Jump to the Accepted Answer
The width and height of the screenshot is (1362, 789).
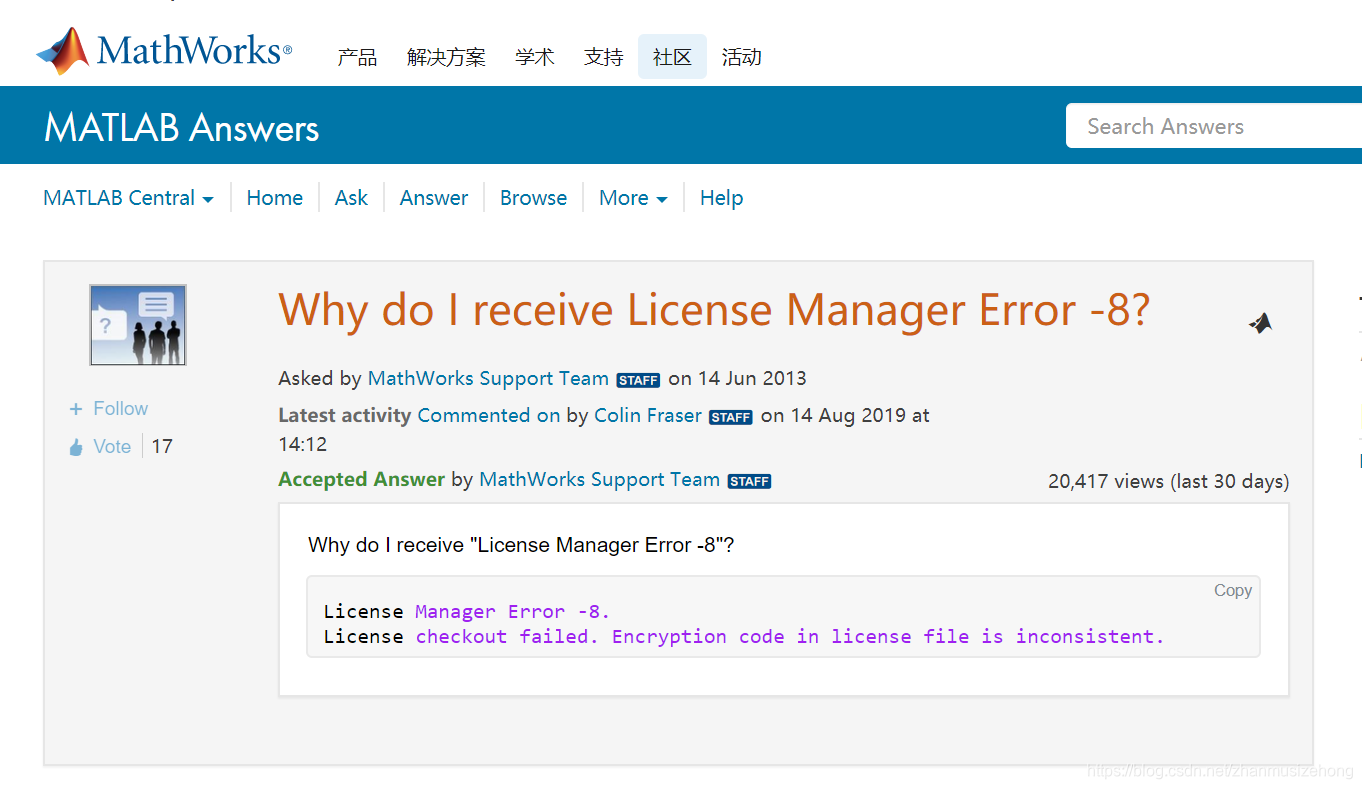pyautogui.click(x=361, y=479)
